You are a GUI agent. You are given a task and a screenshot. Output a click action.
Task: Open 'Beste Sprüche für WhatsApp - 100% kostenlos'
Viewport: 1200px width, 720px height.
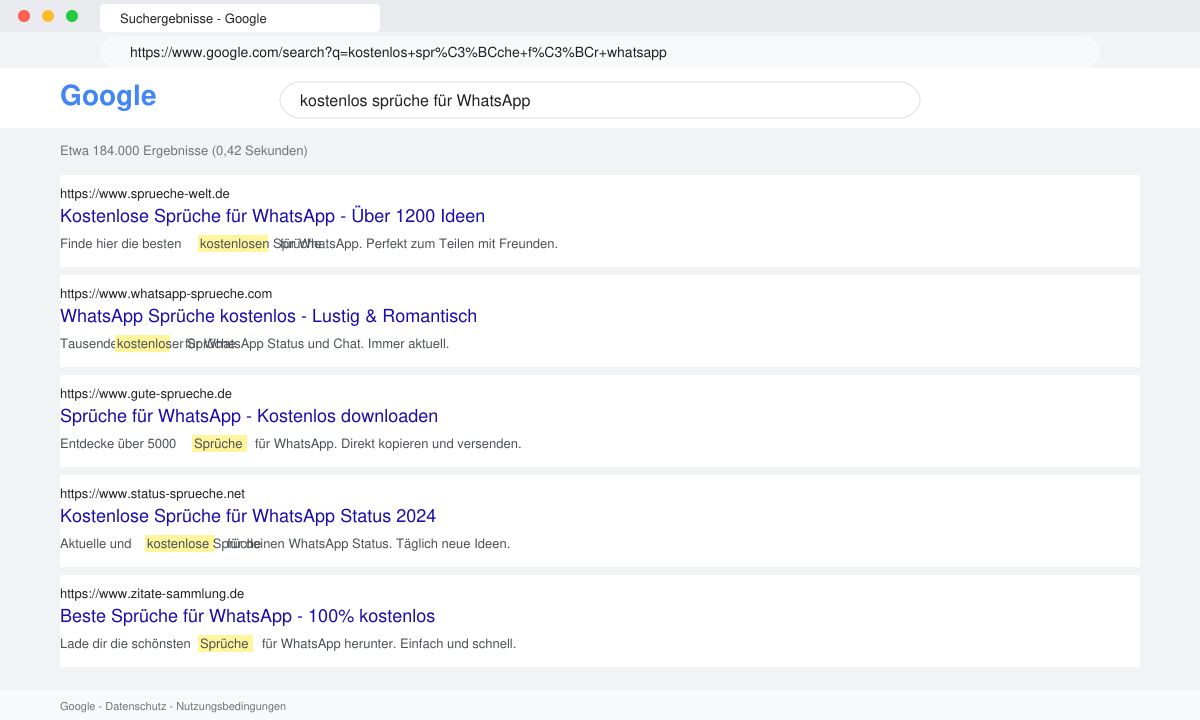247,616
